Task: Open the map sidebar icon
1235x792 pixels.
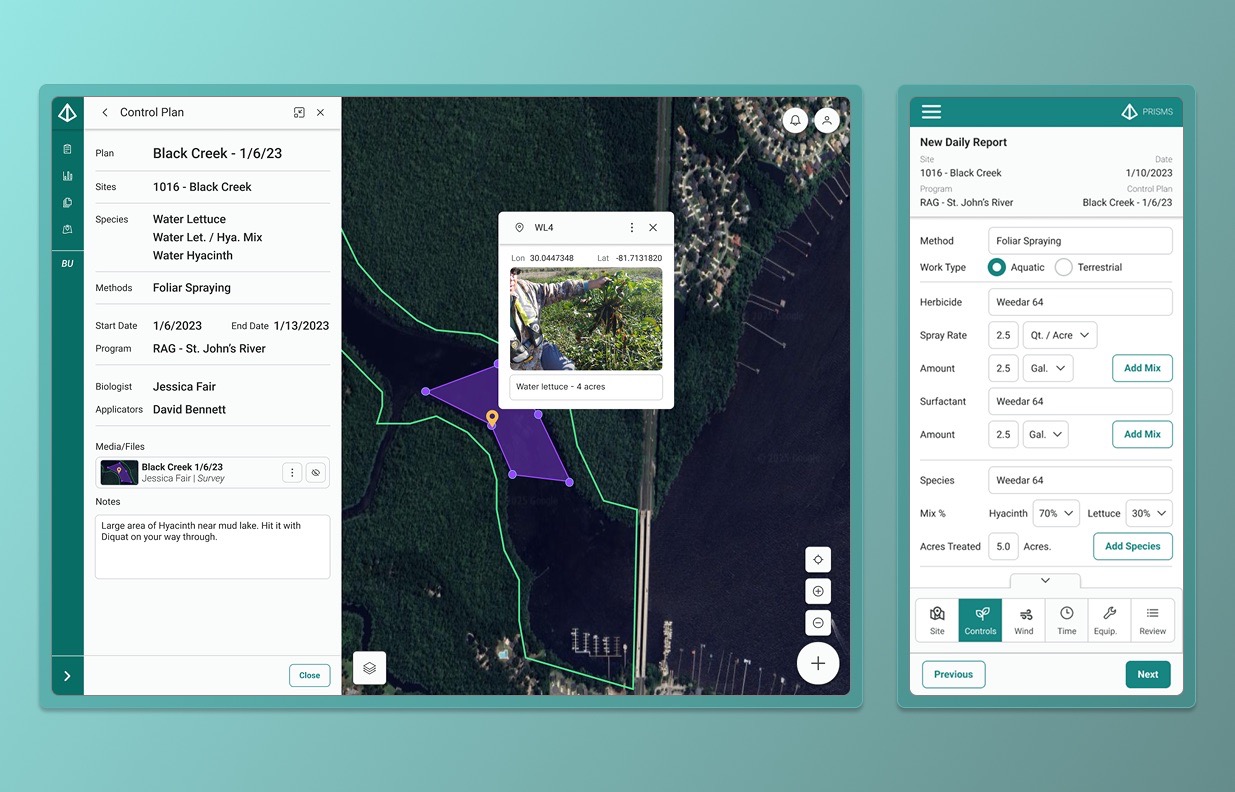Action: [x=67, y=229]
